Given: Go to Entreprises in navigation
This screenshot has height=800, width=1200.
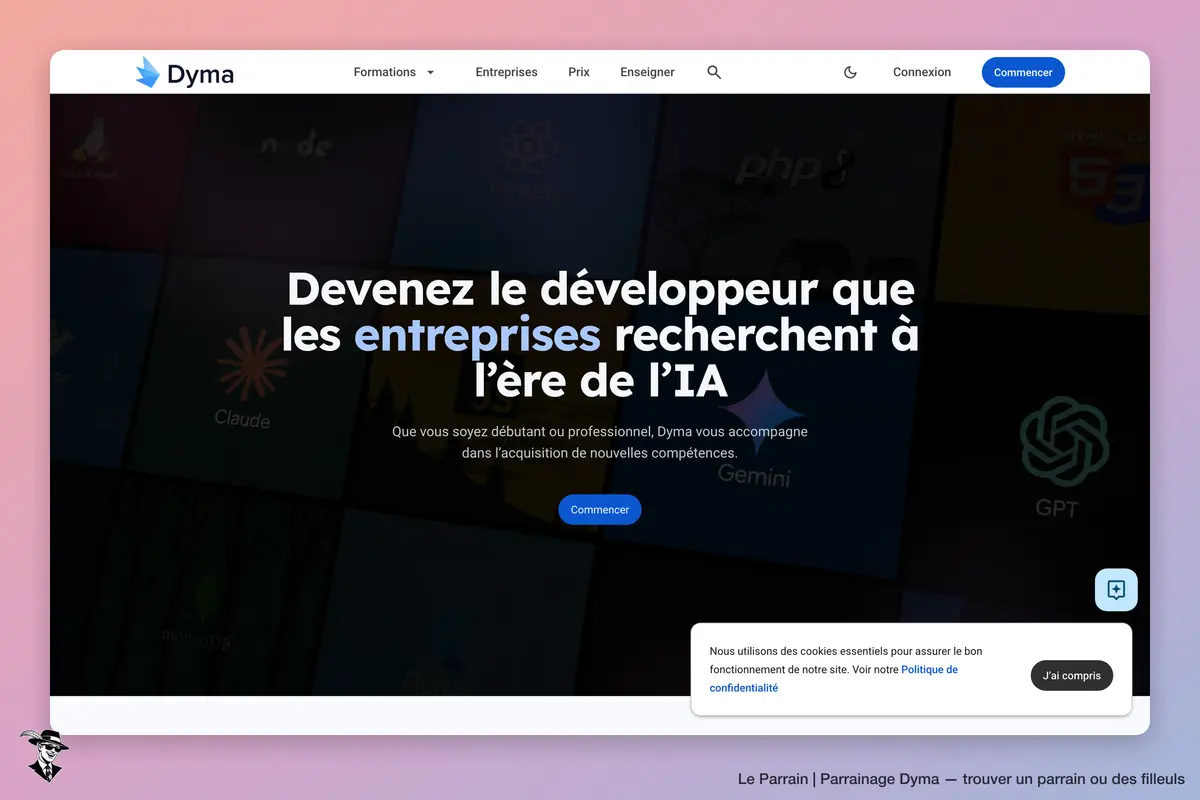Looking at the screenshot, I should [506, 72].
